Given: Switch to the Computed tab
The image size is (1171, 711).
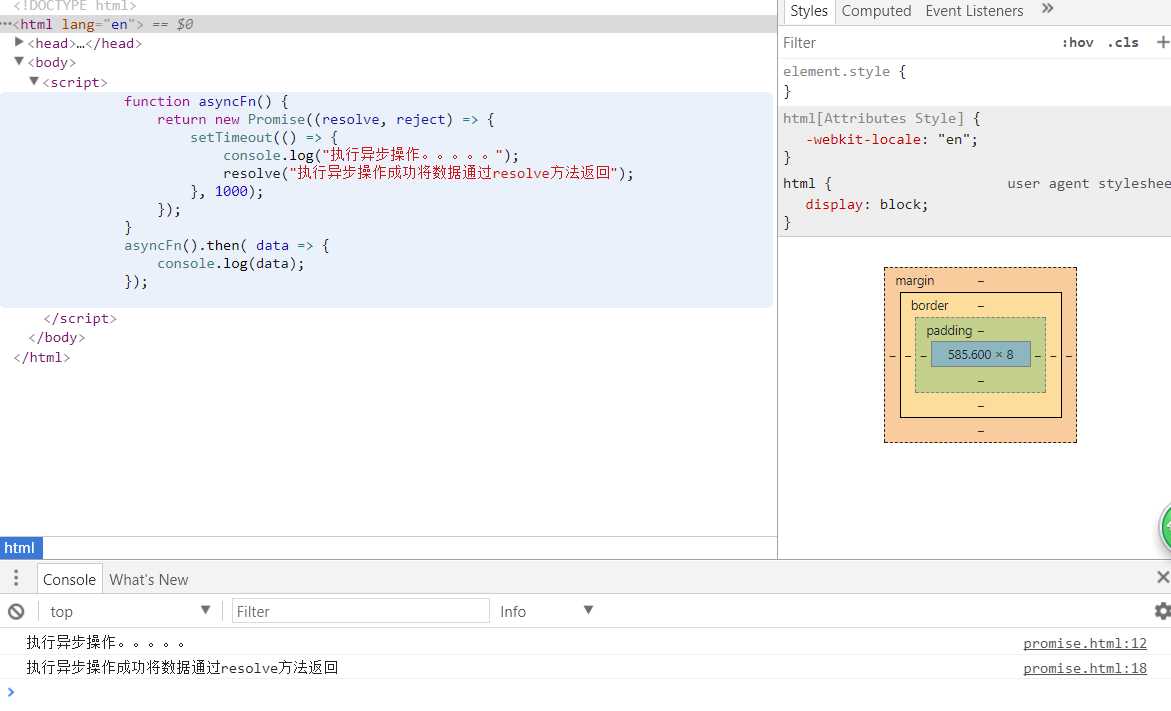Looking at the screenshot, I should (x=876, y=10).
